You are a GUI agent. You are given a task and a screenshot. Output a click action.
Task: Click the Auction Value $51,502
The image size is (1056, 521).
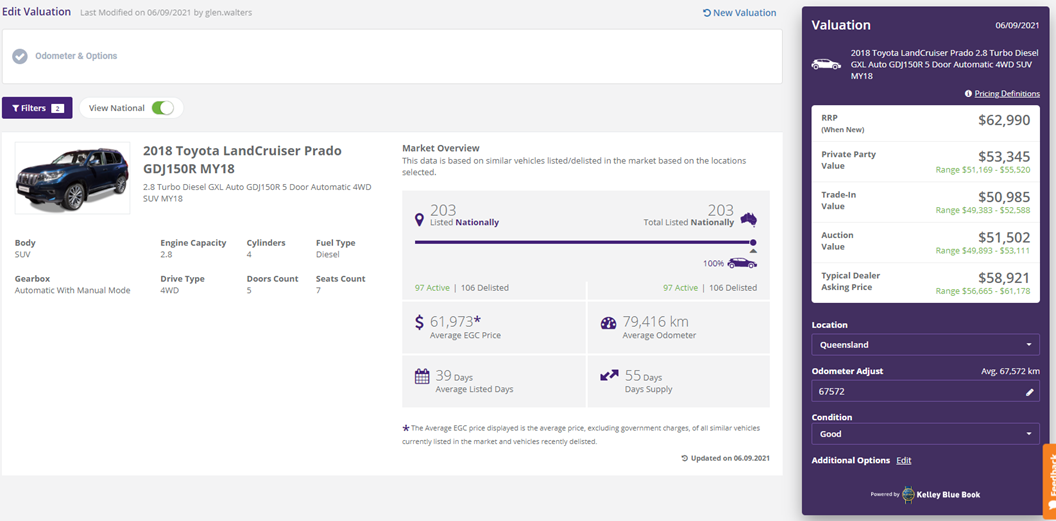(1004, 238)
